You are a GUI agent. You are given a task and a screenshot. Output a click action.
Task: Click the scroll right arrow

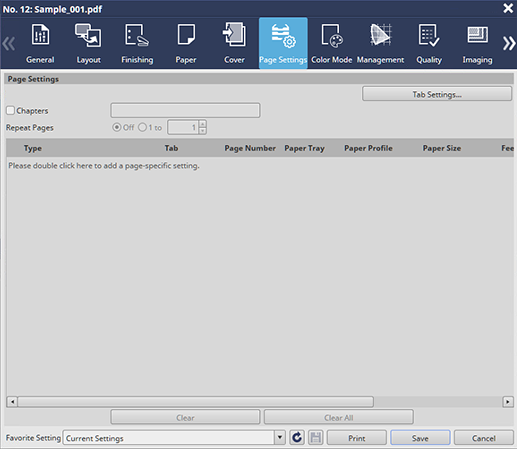coord(508,402)
